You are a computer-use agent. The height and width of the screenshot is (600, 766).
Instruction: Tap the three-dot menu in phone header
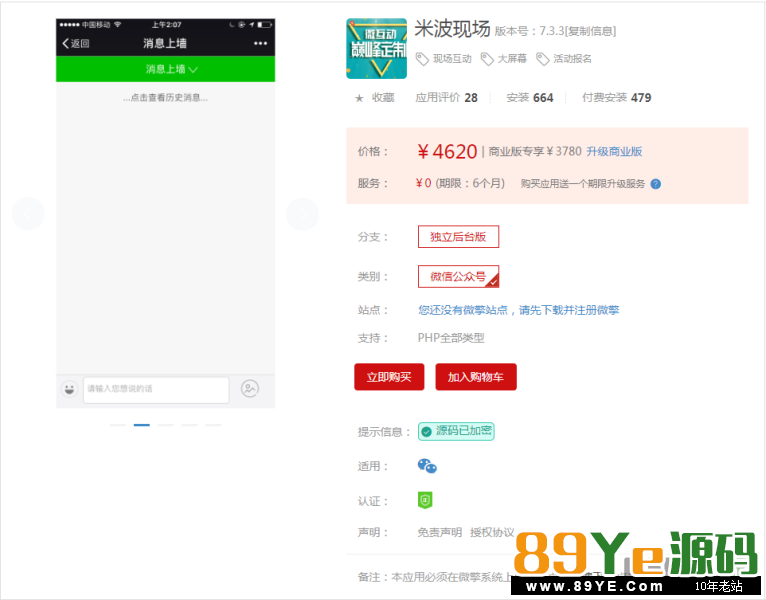point(260,43)
